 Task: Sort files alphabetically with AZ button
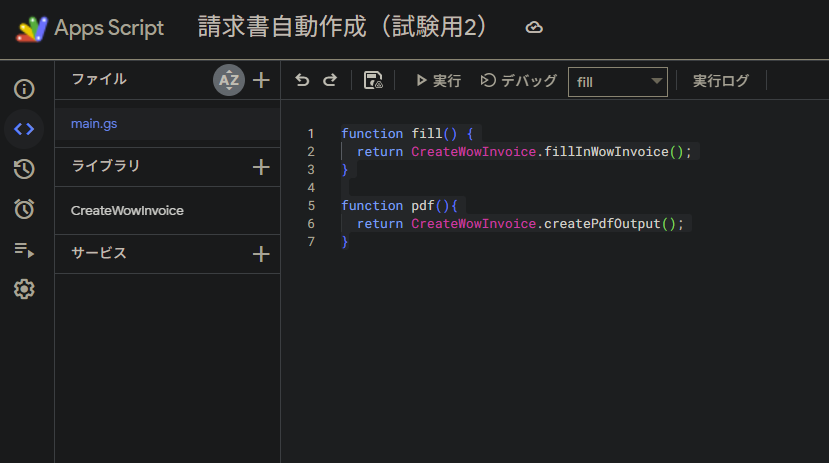(x=229, y=80)
